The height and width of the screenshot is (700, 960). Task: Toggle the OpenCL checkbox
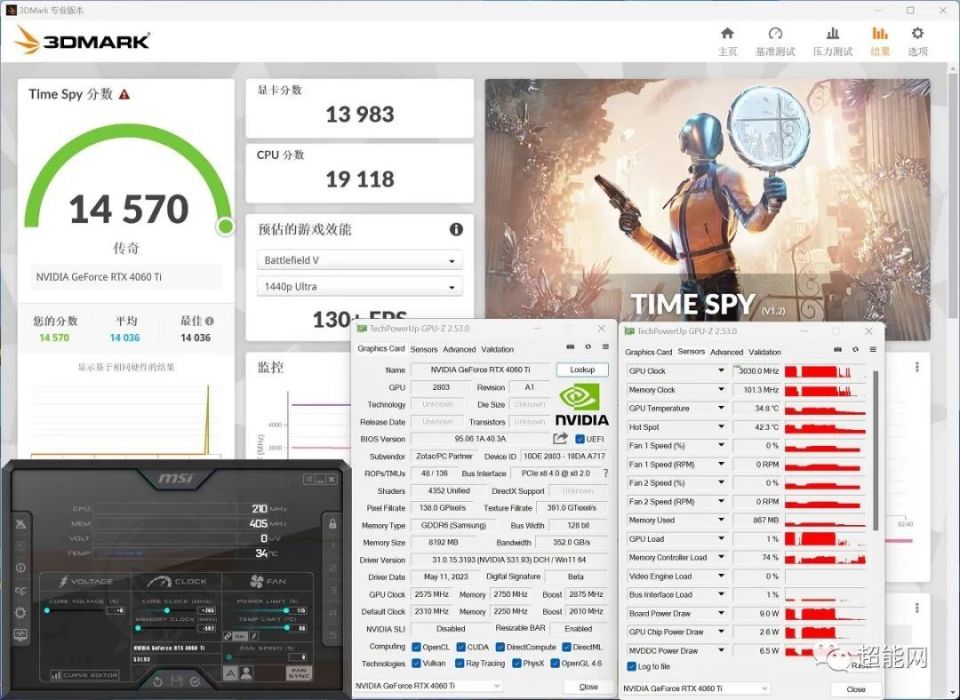[x=416, y=647]
